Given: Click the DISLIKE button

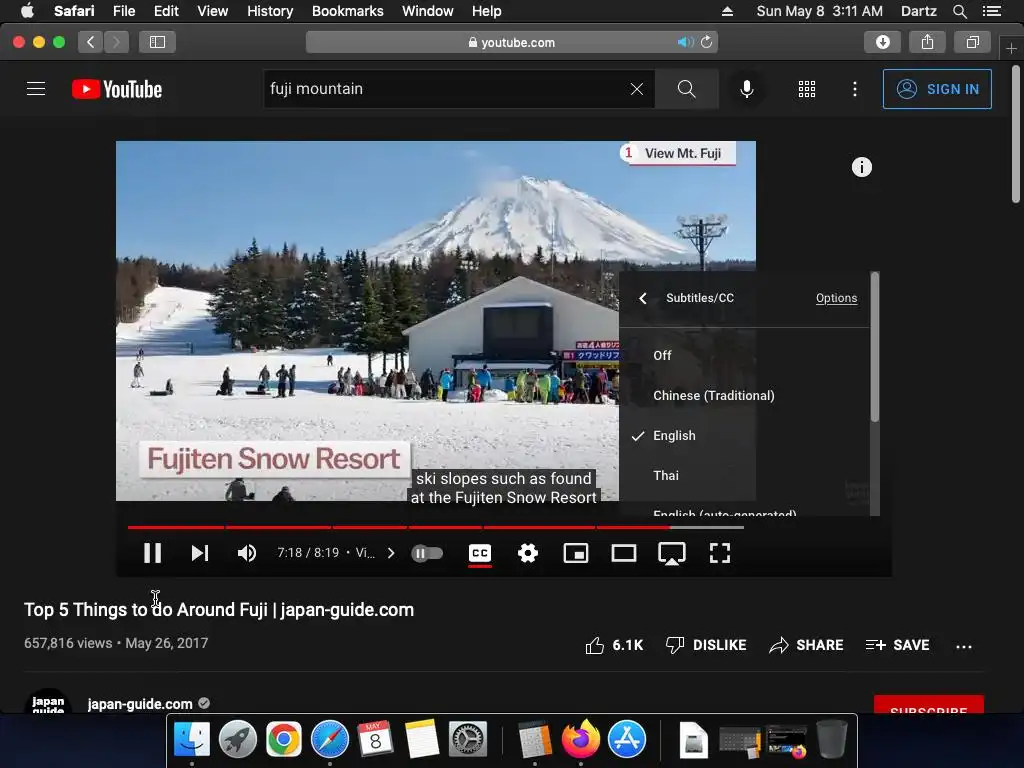Looking at the screenshot, I should click(x=706, y=645).
